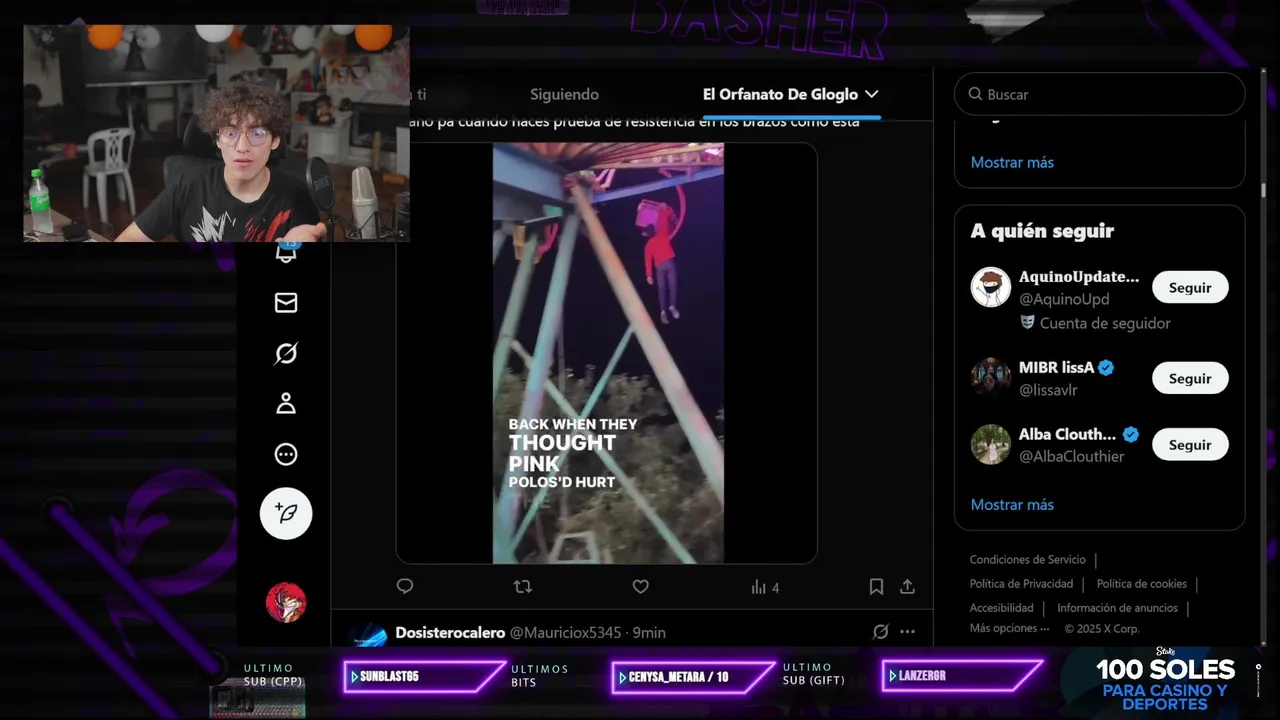Click Mostrar más under A quién seguir

click(x=1012, y=504)
